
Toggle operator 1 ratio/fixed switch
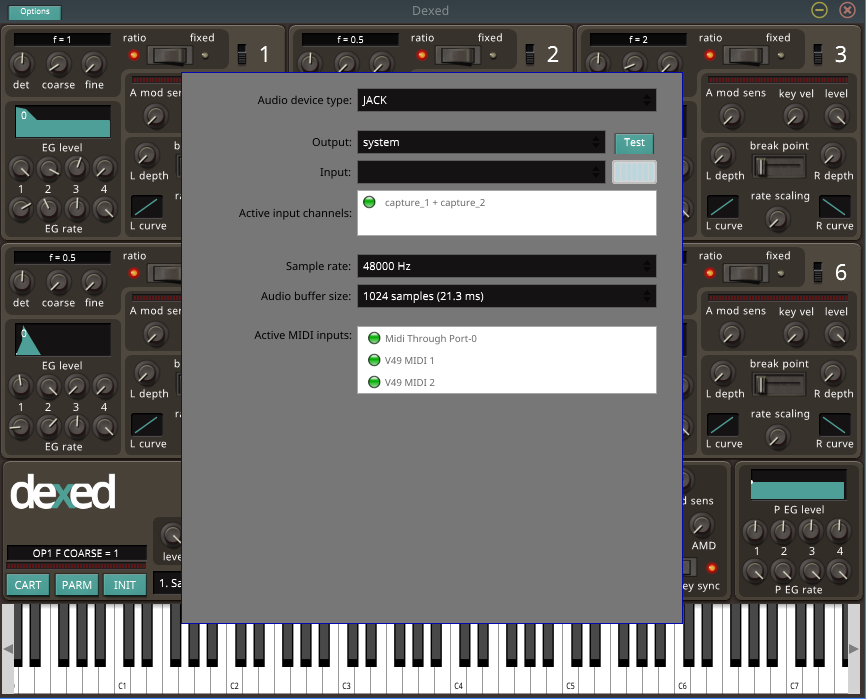172,55
